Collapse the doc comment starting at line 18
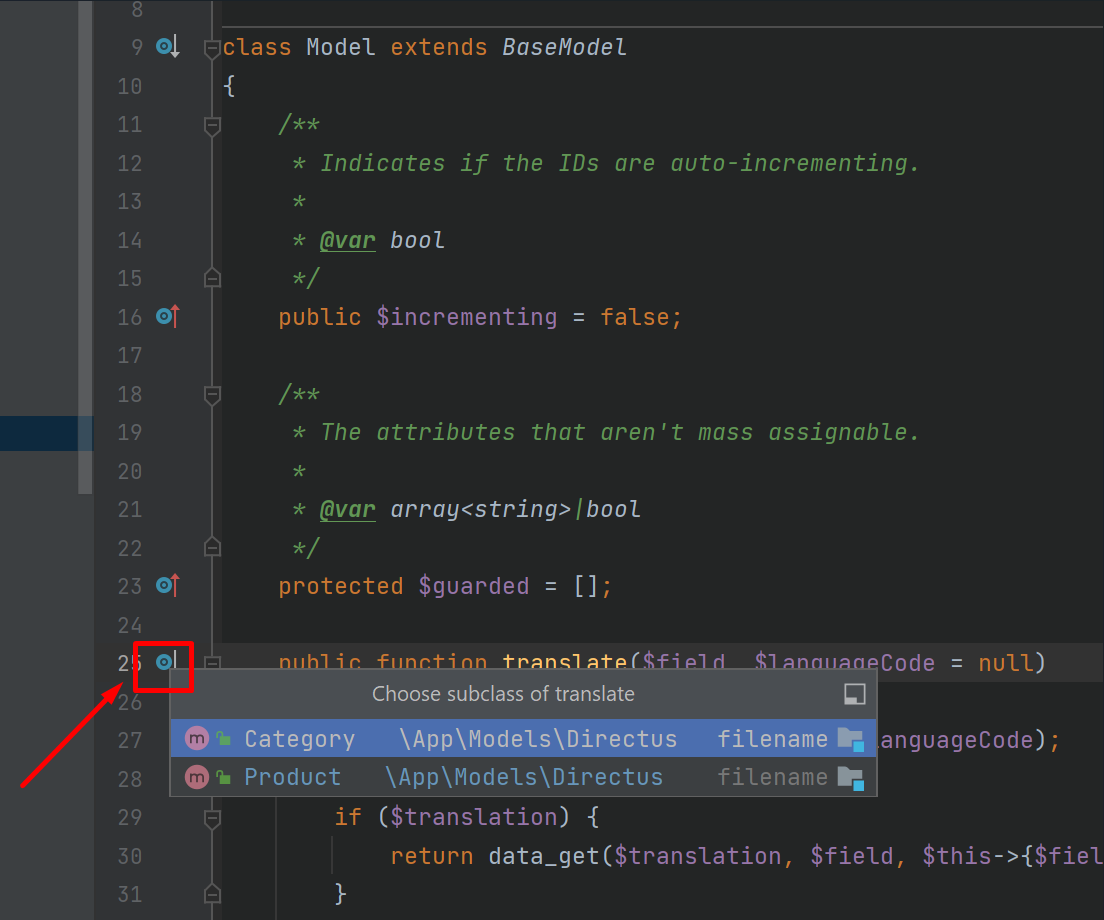The width and height of the screenshot is (1104, 920). pyautogui.click(x=211, y=395)
